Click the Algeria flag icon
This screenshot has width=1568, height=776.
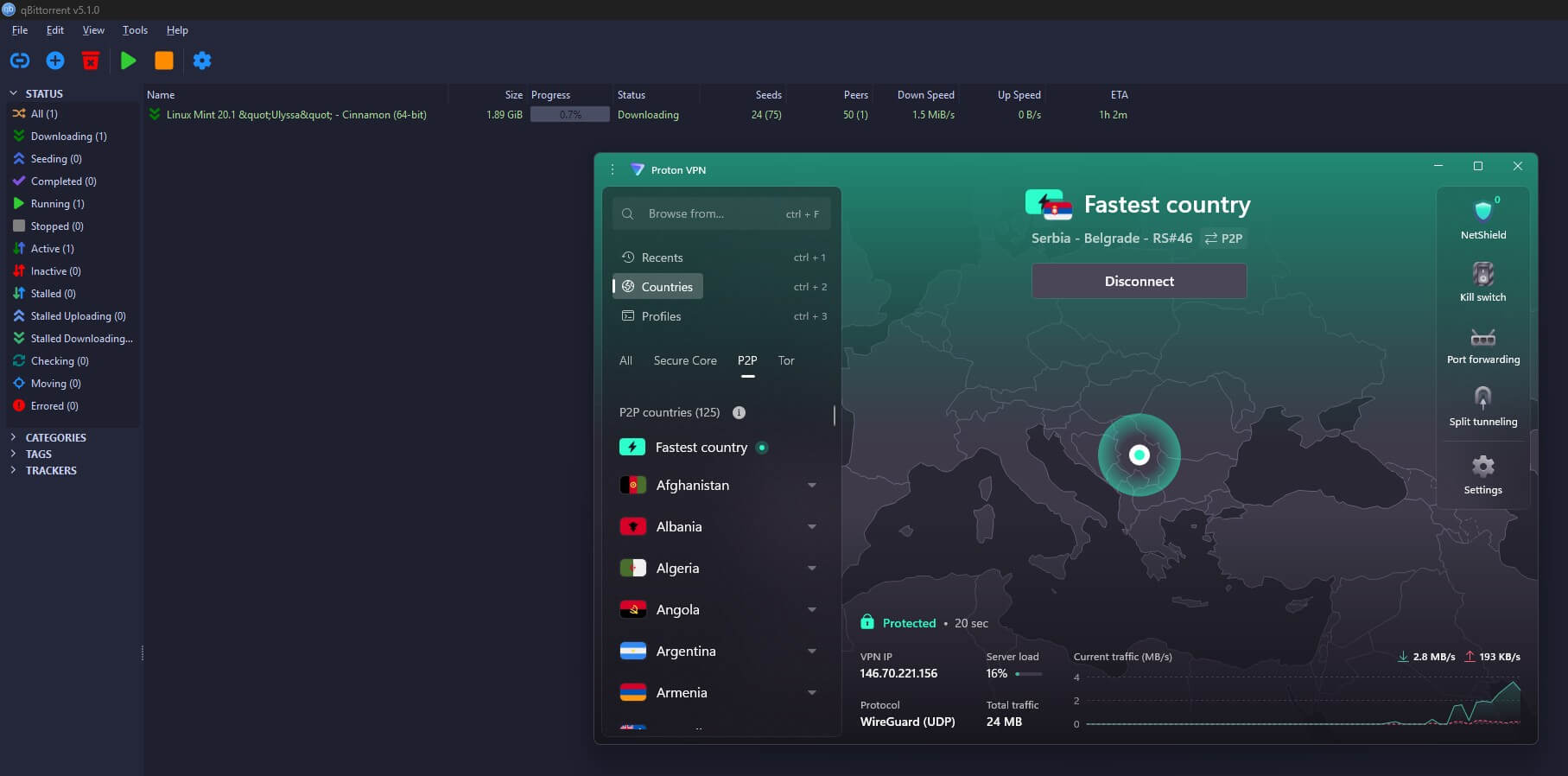pos(633,568)
